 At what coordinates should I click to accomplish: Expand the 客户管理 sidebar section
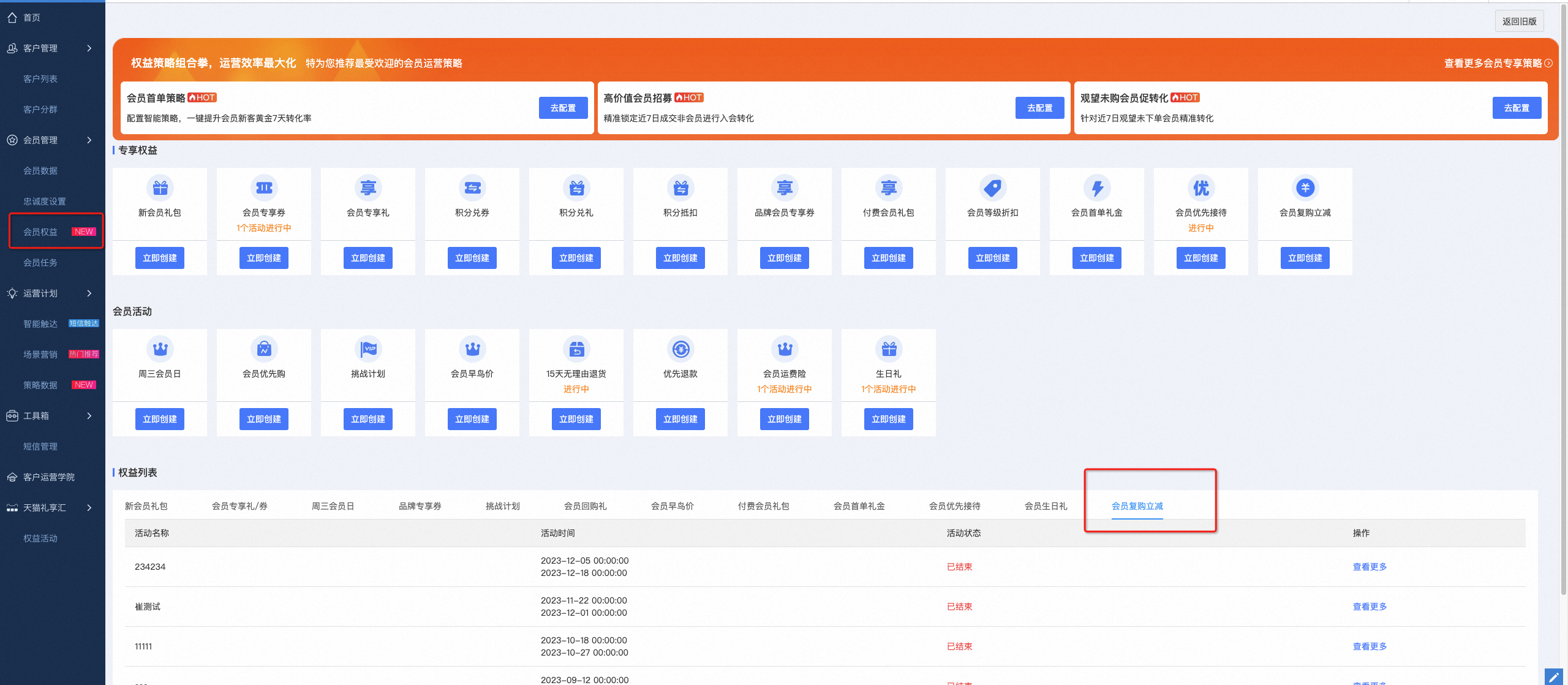click(x=89, y=48)
